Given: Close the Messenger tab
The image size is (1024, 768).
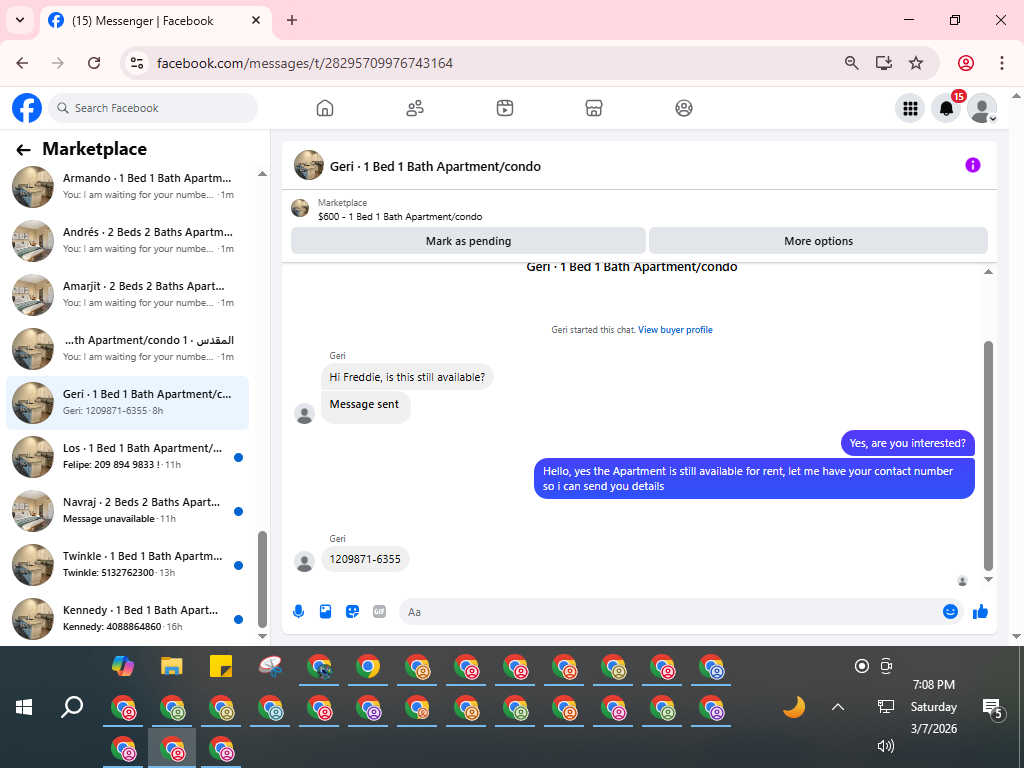Looking at the screenshot, I should 256,20.
